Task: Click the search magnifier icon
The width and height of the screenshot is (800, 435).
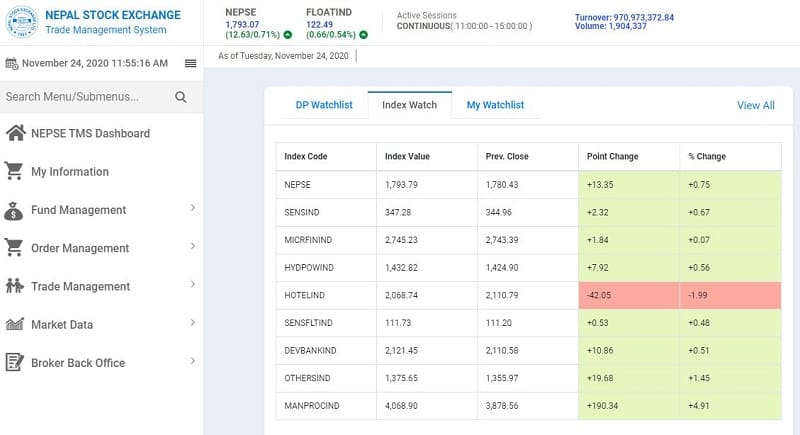Action: click(181, 97)
